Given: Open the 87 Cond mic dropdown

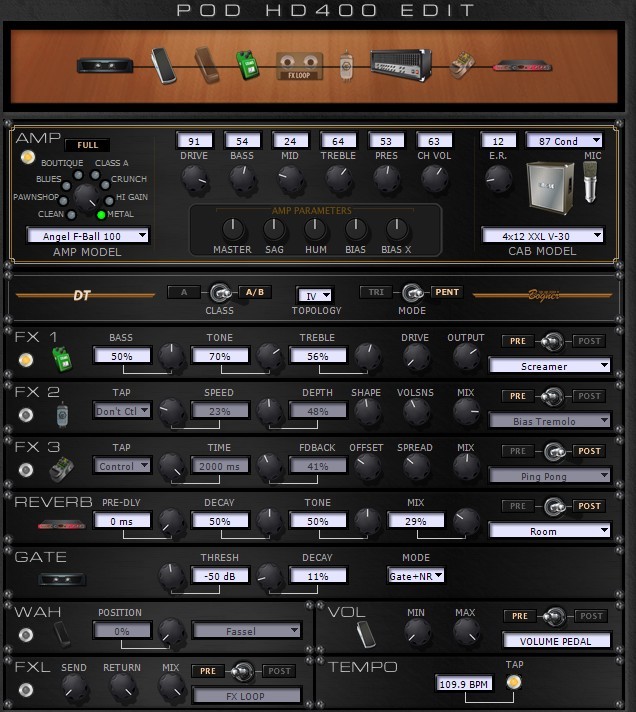Looking at the screenshot, I should coord(563,141).
